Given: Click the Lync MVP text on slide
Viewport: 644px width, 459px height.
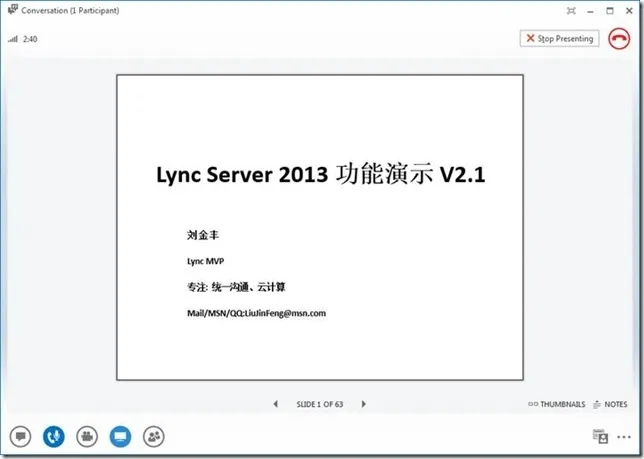Looking at the screenshot, I should point(205,261).
